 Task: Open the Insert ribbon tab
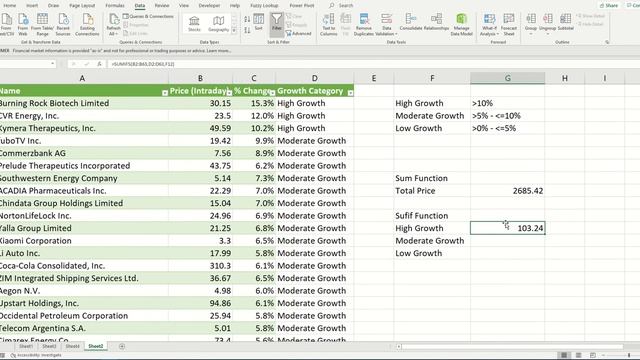click(32, 5)
